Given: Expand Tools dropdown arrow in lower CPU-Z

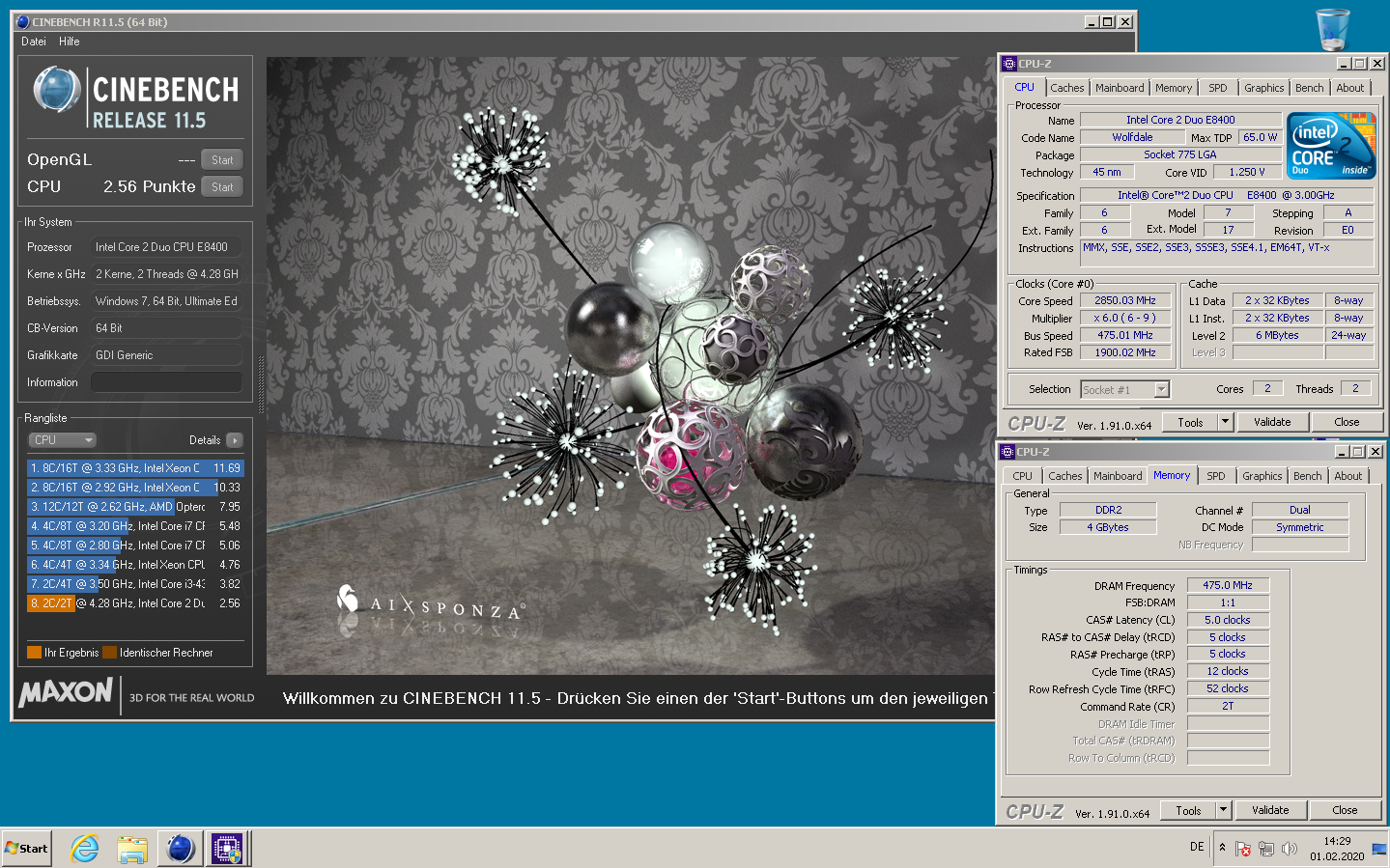Looking at the screenshot, I should pos(1224,811).
